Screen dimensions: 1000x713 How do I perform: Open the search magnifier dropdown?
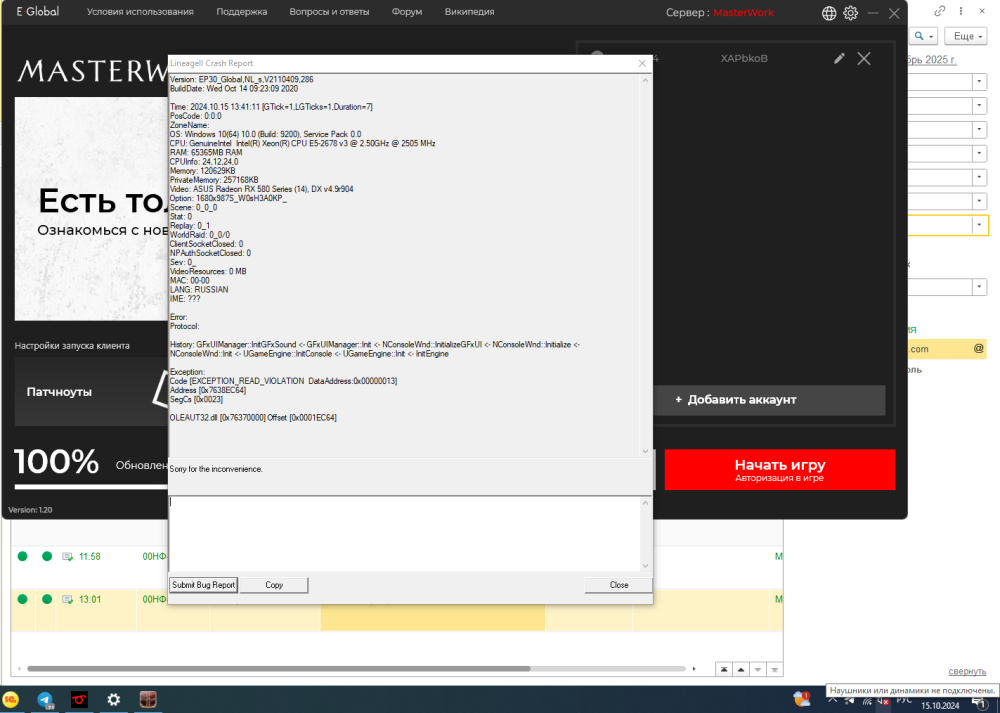[925, 36]
